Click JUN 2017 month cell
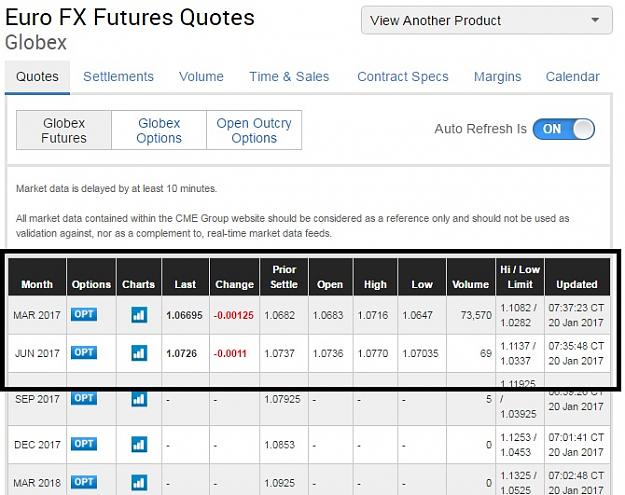Screen dimensions: 625x495 click(x=37, y=354)
